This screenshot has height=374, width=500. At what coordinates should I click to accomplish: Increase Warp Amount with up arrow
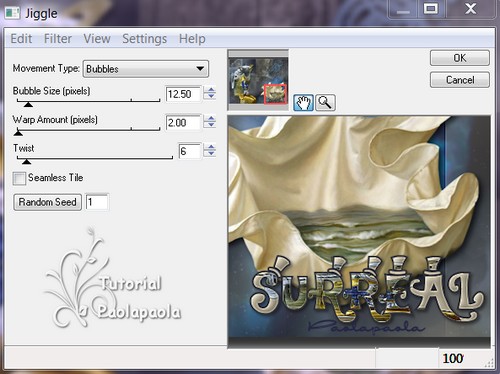pyautogui.click(x=210, y=118)
